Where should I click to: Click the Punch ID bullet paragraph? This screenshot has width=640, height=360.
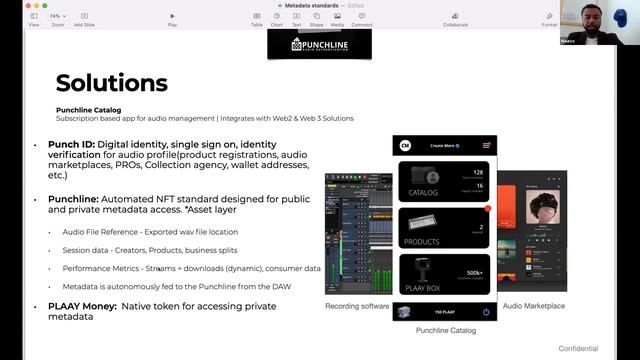click(179, 160)
